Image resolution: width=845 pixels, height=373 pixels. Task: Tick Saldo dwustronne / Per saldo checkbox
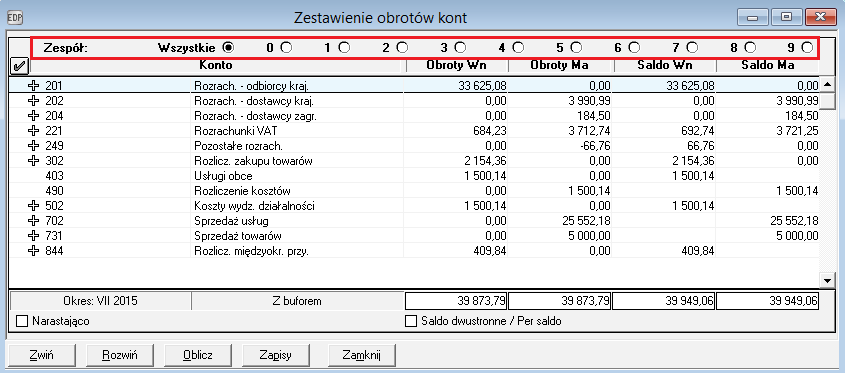pyautogui.click(x=411, y=321)
